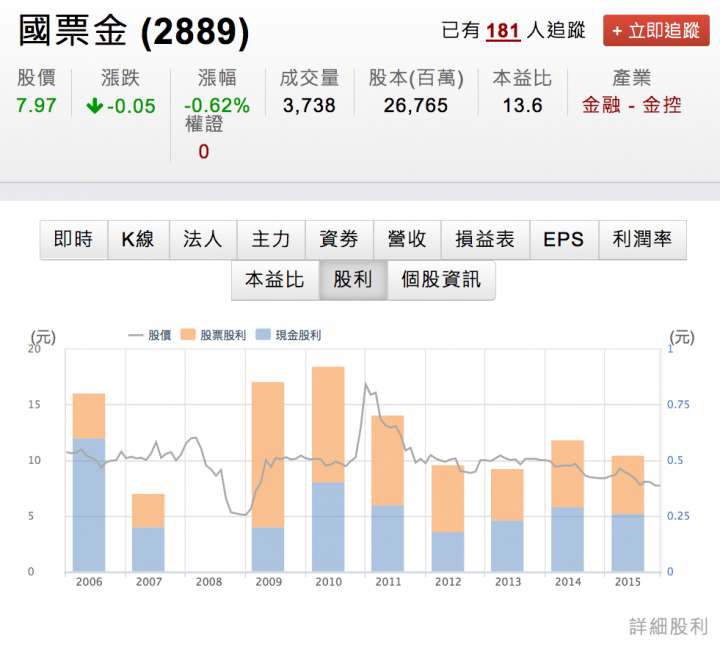Toggle the 股價 line legend item
This screenshot has width=720, height=645.
click(150, 335)
